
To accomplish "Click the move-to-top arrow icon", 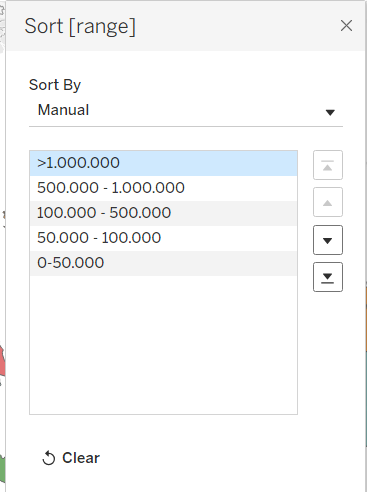I will [328, 165].
